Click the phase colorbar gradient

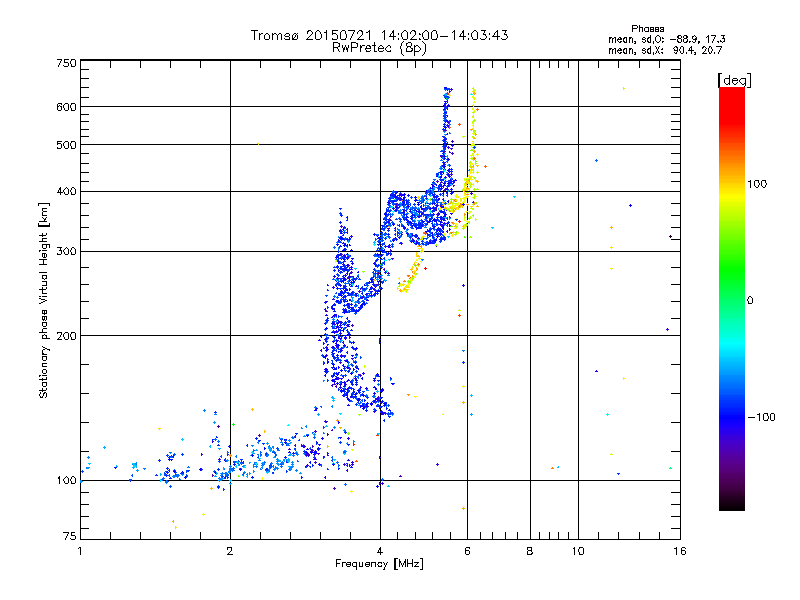(732, 299)
